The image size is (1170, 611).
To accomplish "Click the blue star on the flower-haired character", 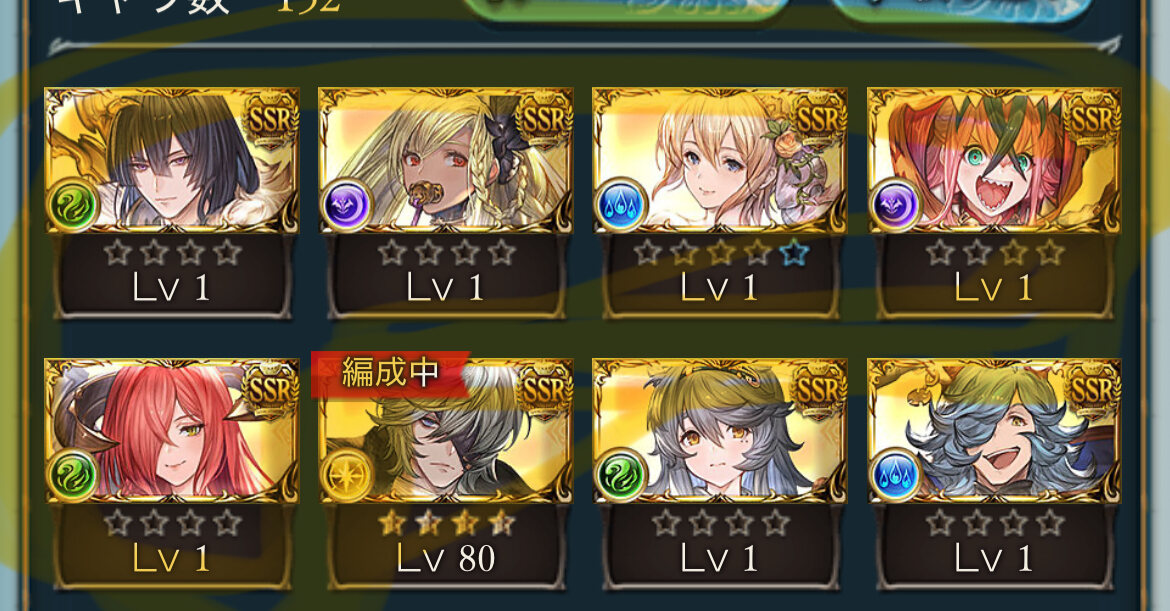I will click(794, 254).
